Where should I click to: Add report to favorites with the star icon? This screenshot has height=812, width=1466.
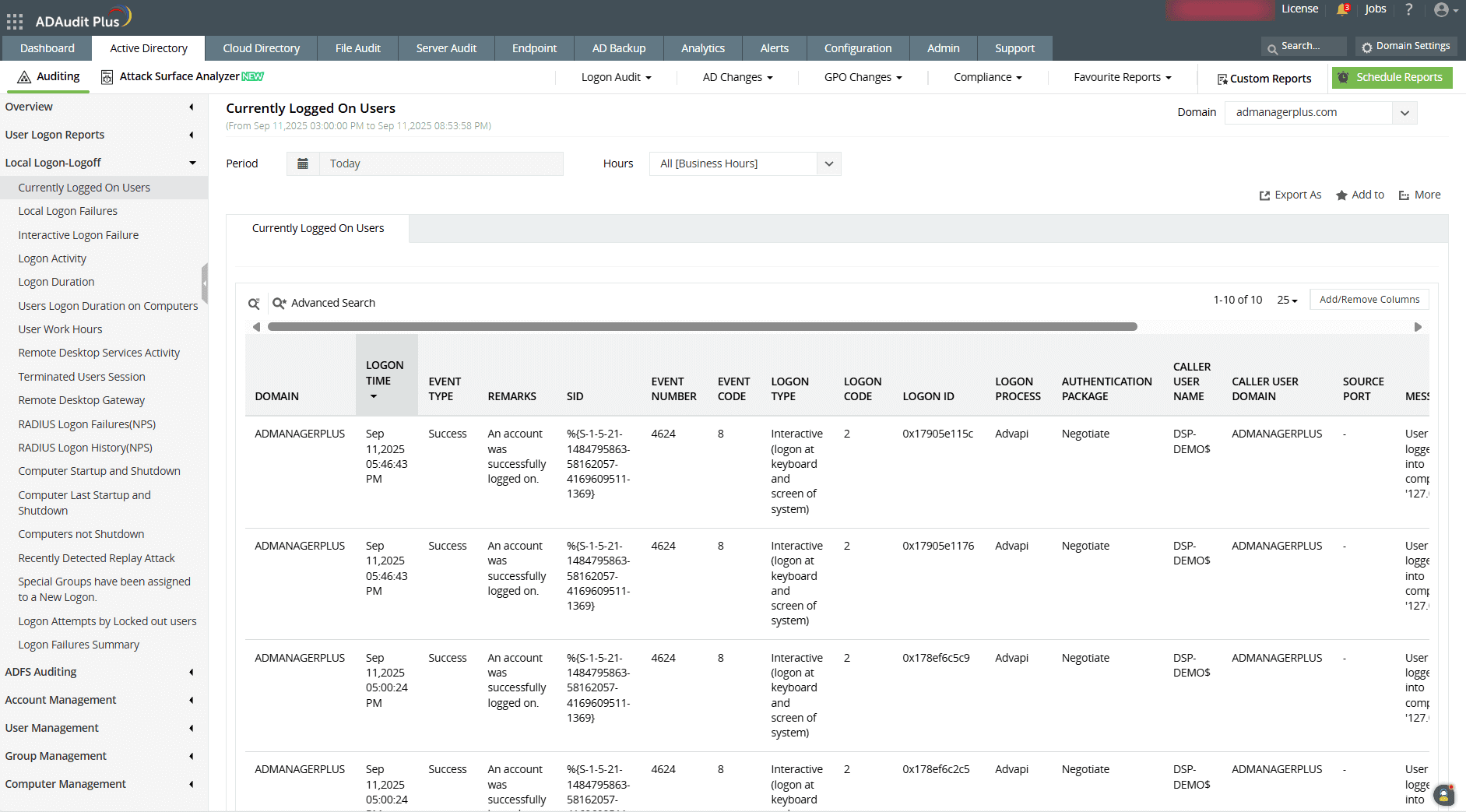tap(1341, 195)
